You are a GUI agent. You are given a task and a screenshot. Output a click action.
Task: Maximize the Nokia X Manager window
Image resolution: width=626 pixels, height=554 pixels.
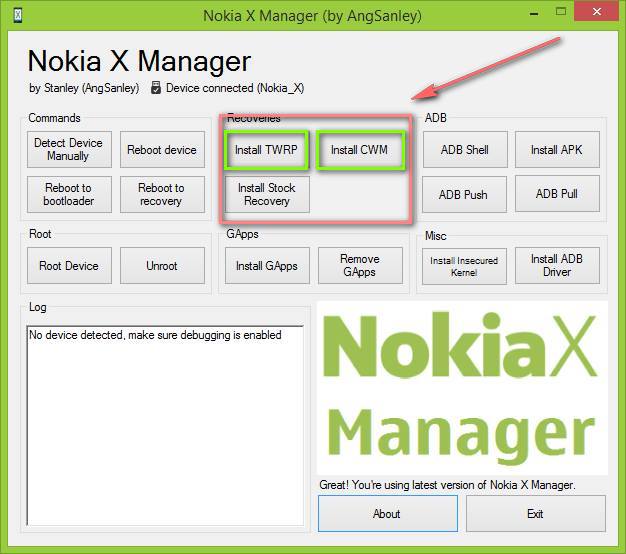[x=561, y=12]
